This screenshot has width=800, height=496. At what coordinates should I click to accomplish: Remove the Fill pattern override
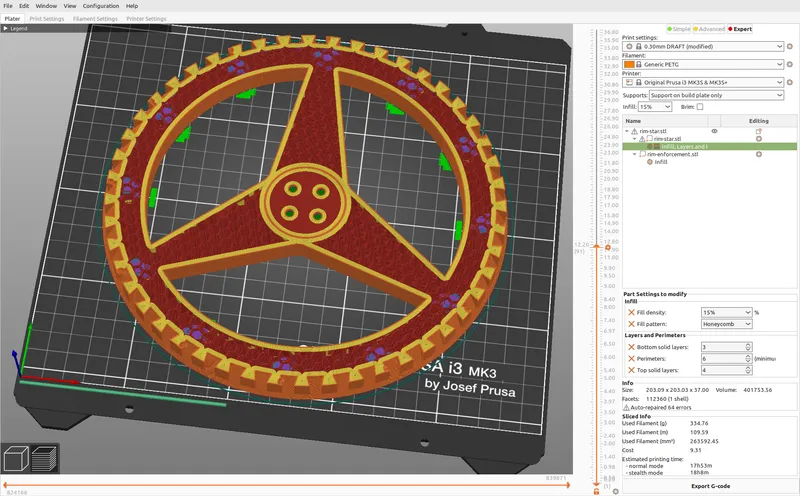[631, 324]
